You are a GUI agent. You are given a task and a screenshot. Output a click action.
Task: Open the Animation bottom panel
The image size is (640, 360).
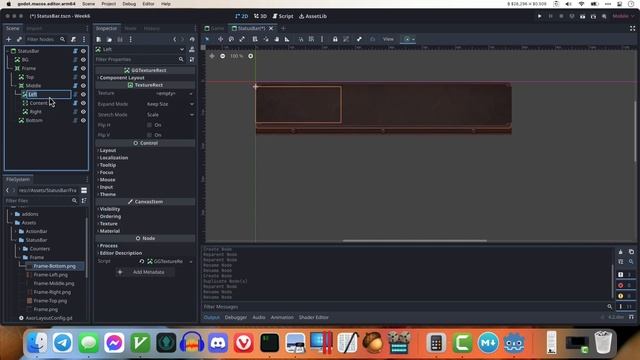point(282,317)
